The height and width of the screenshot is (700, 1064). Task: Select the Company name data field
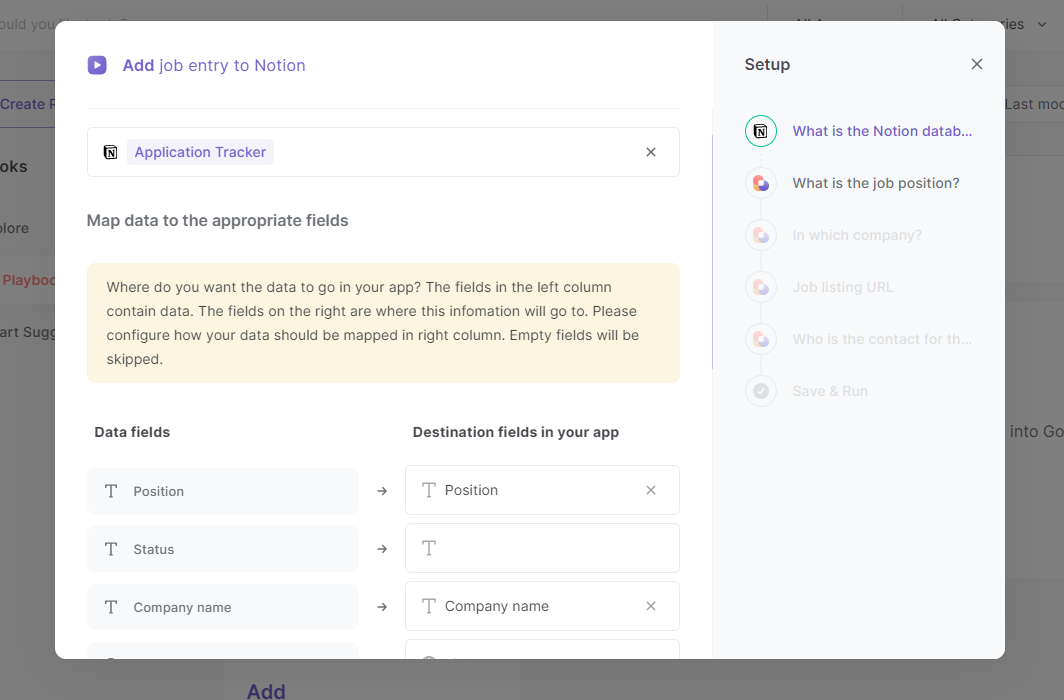(x=222, y=607)
